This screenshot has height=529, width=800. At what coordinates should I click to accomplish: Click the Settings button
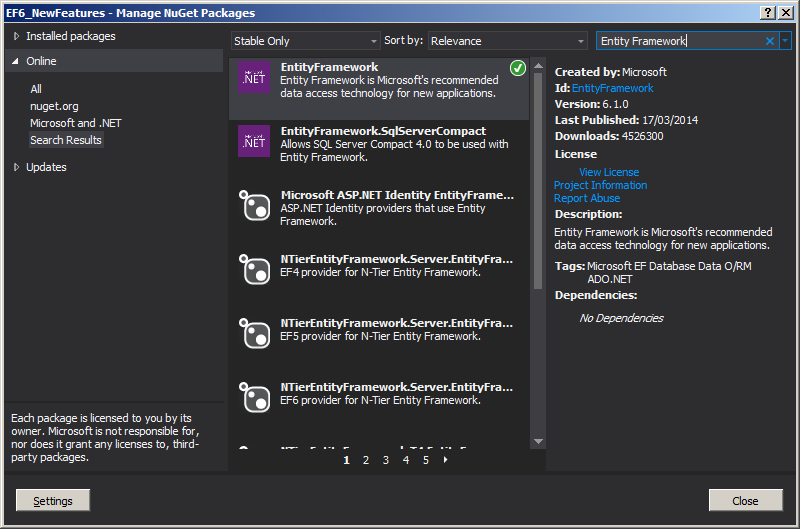[x=52, y=500]
